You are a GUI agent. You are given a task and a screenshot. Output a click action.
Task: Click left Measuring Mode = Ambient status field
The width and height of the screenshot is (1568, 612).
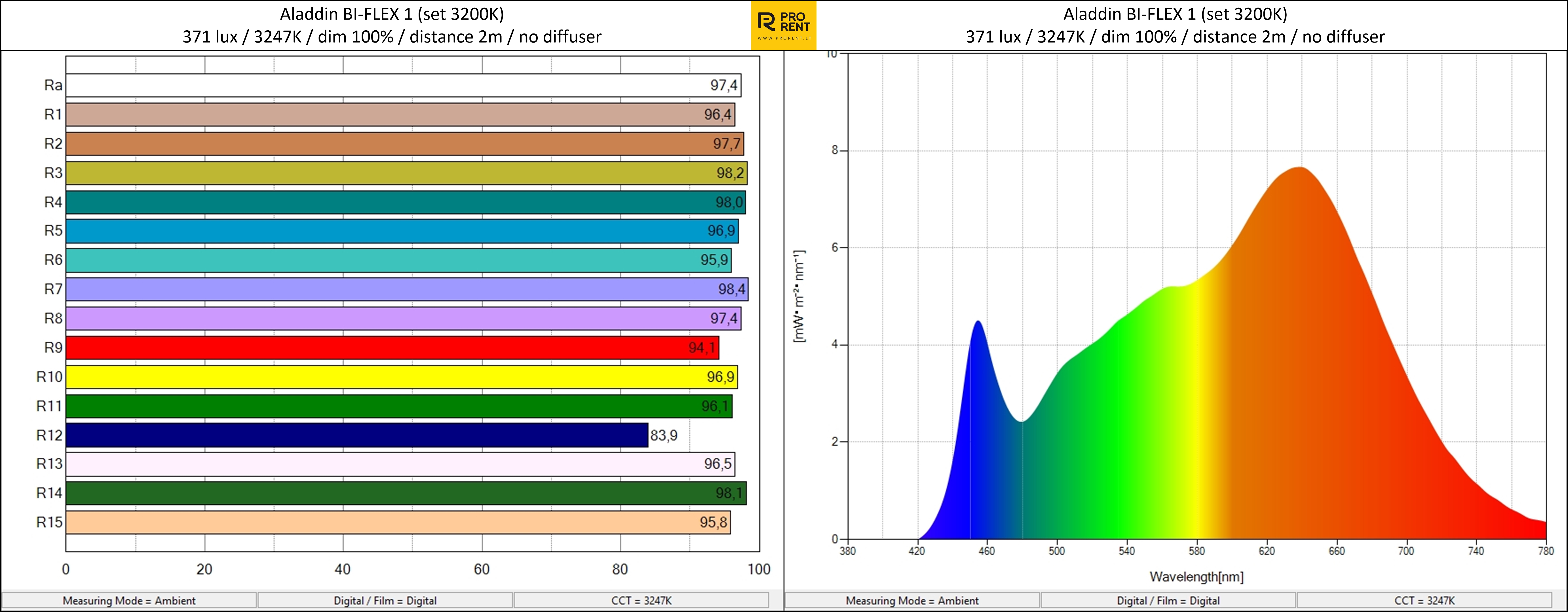(x=129, y=600)
